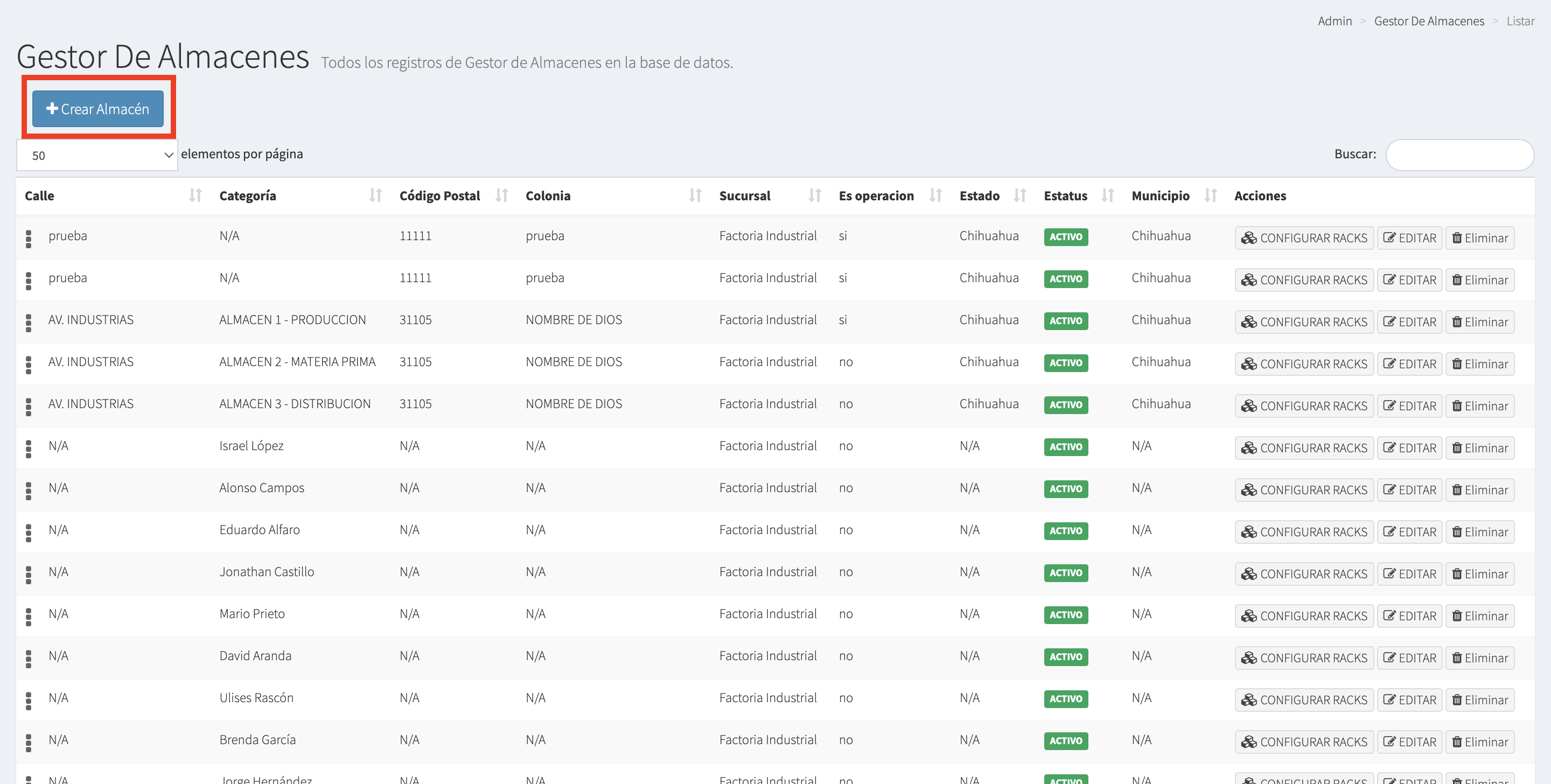Delete the Alonso Campos record

(1479, 490)
